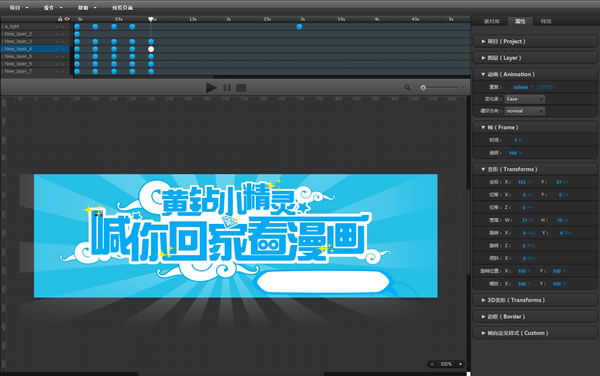Image resolution: width=600 pixels, height=376 pixels.
Task: Zoom in canvas with plus button
Action: click(460, 364)
